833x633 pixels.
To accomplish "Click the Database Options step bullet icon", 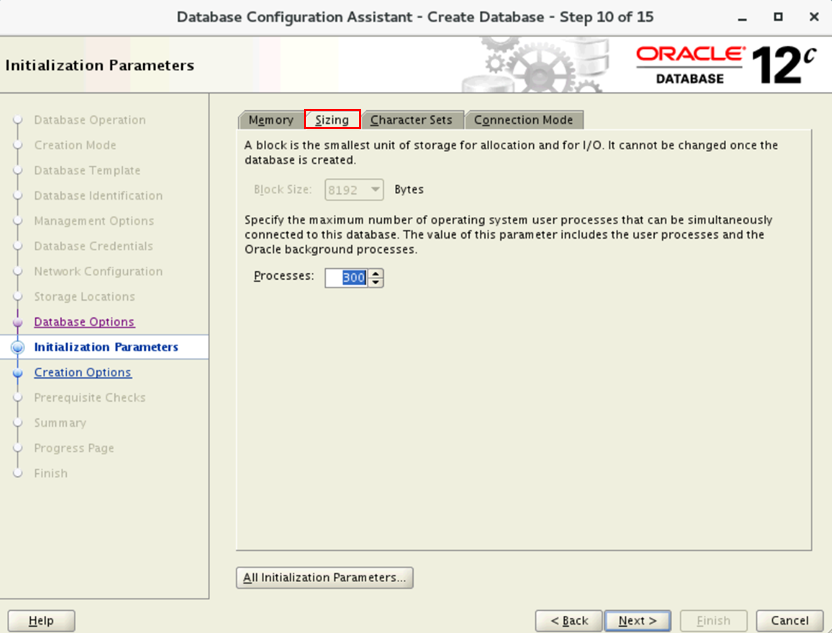I will click(x=18, y=322).
